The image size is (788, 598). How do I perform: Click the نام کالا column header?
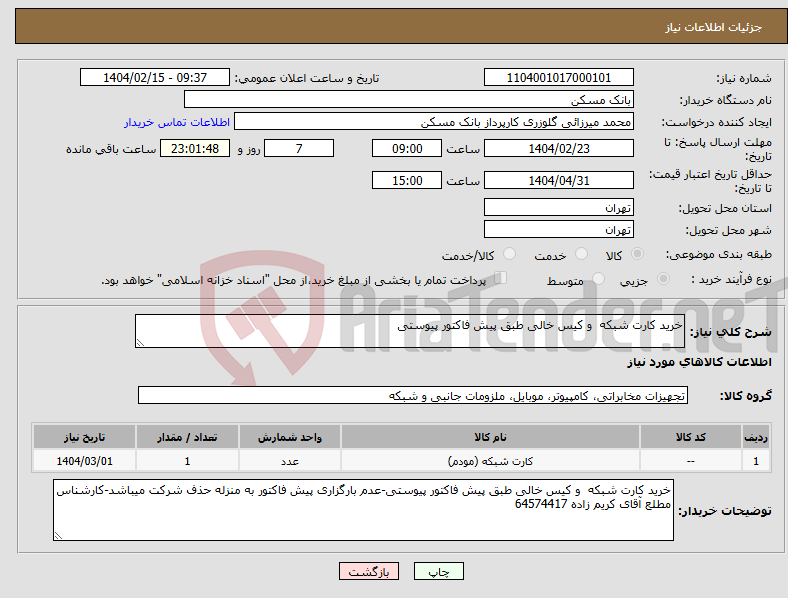490,437
